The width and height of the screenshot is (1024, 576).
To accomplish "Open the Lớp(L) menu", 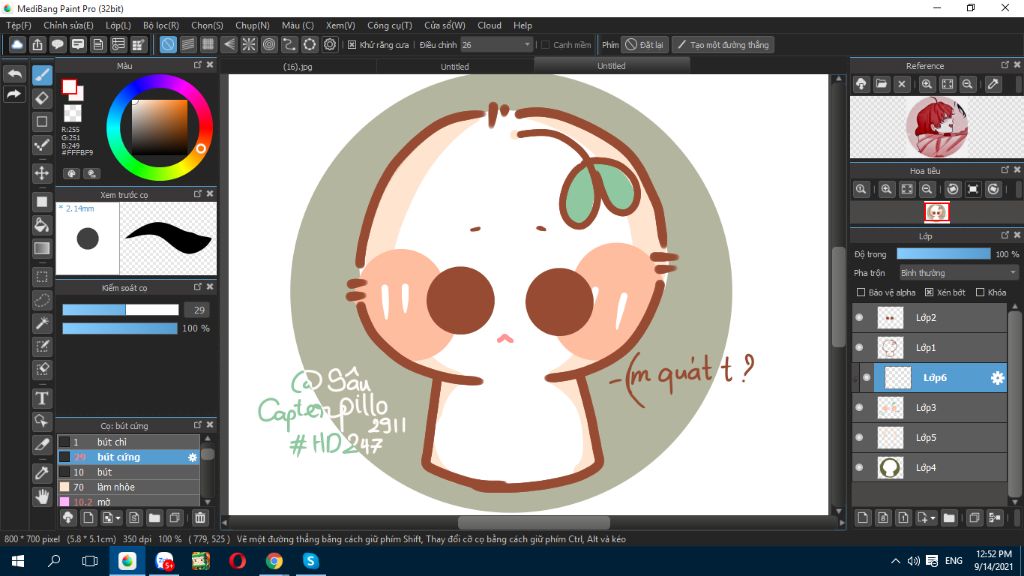I will [118, 25].
